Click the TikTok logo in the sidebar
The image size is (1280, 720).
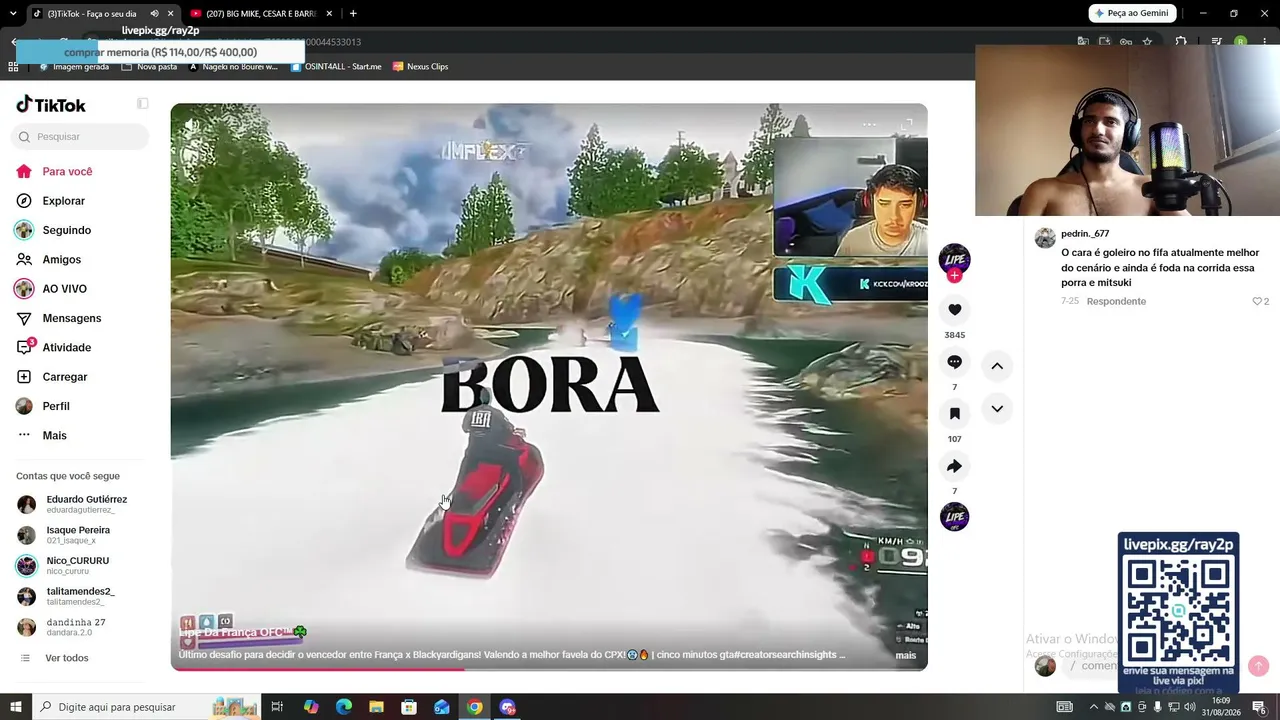(x=51, y=105)
